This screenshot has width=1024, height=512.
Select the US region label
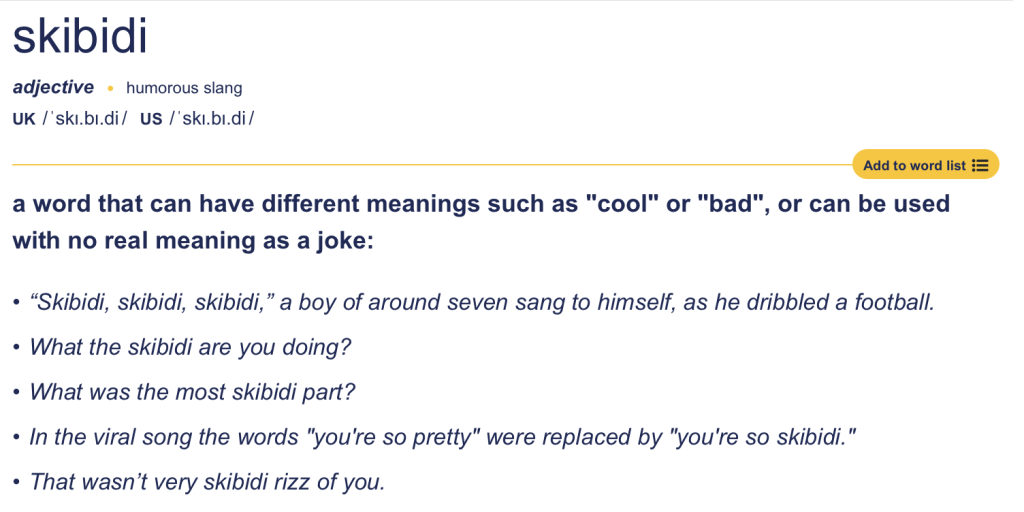coord(151,119)
